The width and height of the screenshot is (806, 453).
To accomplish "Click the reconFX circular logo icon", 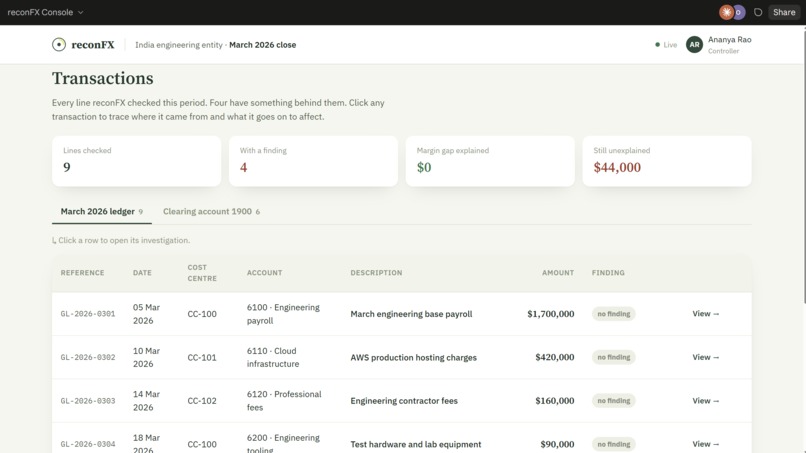I will point(59,45).
